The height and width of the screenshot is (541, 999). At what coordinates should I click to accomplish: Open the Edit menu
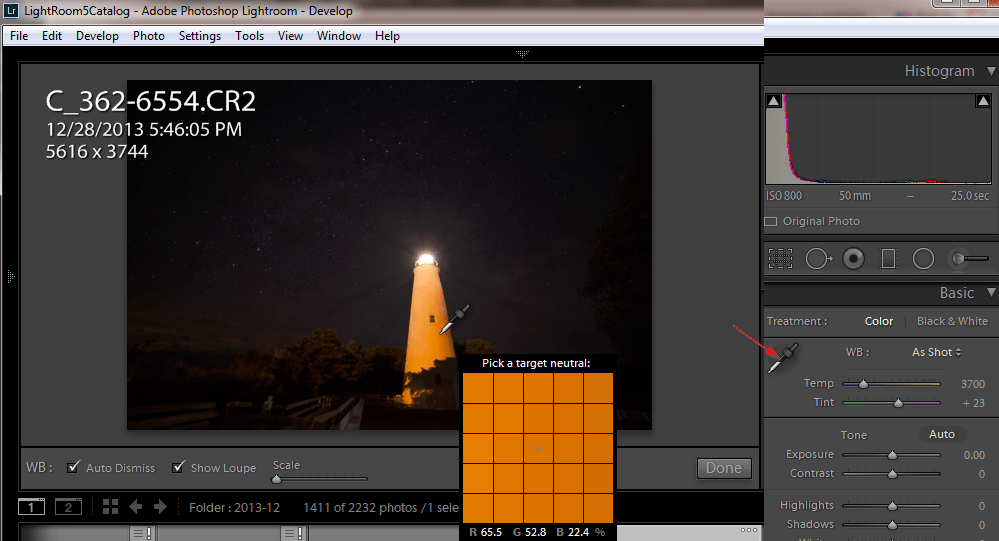(52, 36)
